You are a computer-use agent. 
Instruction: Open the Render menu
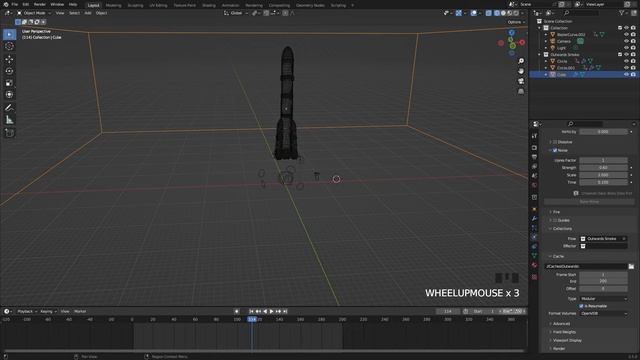coord(40,4)
